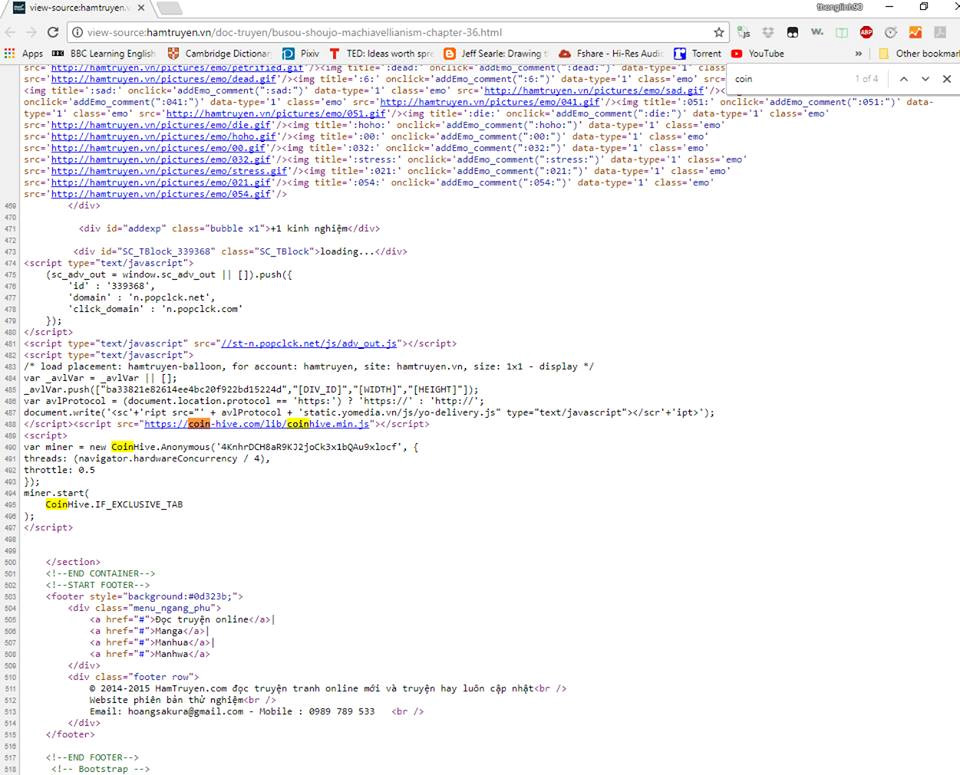960x775 pixels.
Task: Go to next find result
Action: point(925,78)
